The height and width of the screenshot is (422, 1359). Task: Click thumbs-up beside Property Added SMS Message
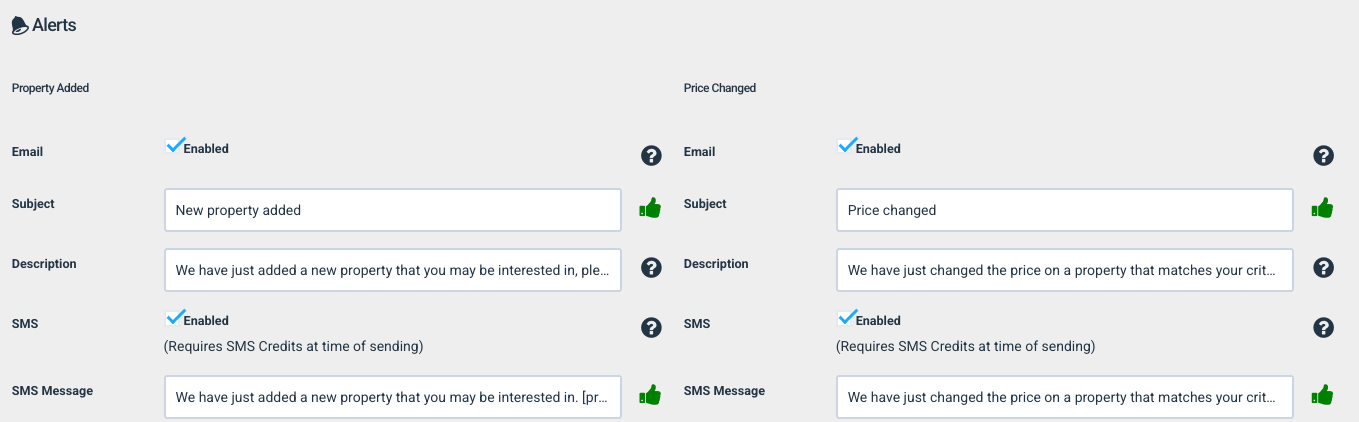[x=650, y=394]
